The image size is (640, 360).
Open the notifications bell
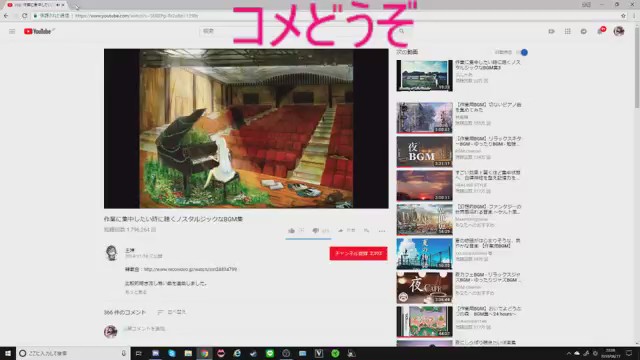tap(600, 31)
